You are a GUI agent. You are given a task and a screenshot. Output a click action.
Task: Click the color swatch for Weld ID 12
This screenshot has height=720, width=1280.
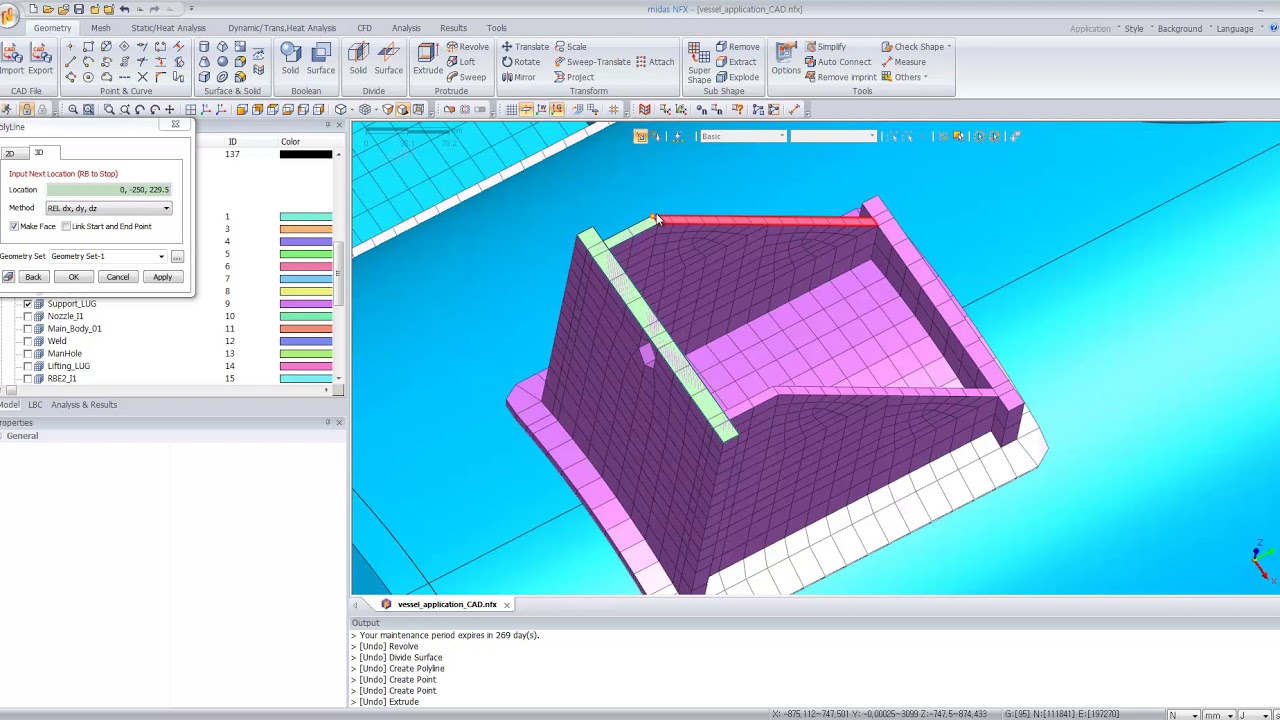pos(306,341)
